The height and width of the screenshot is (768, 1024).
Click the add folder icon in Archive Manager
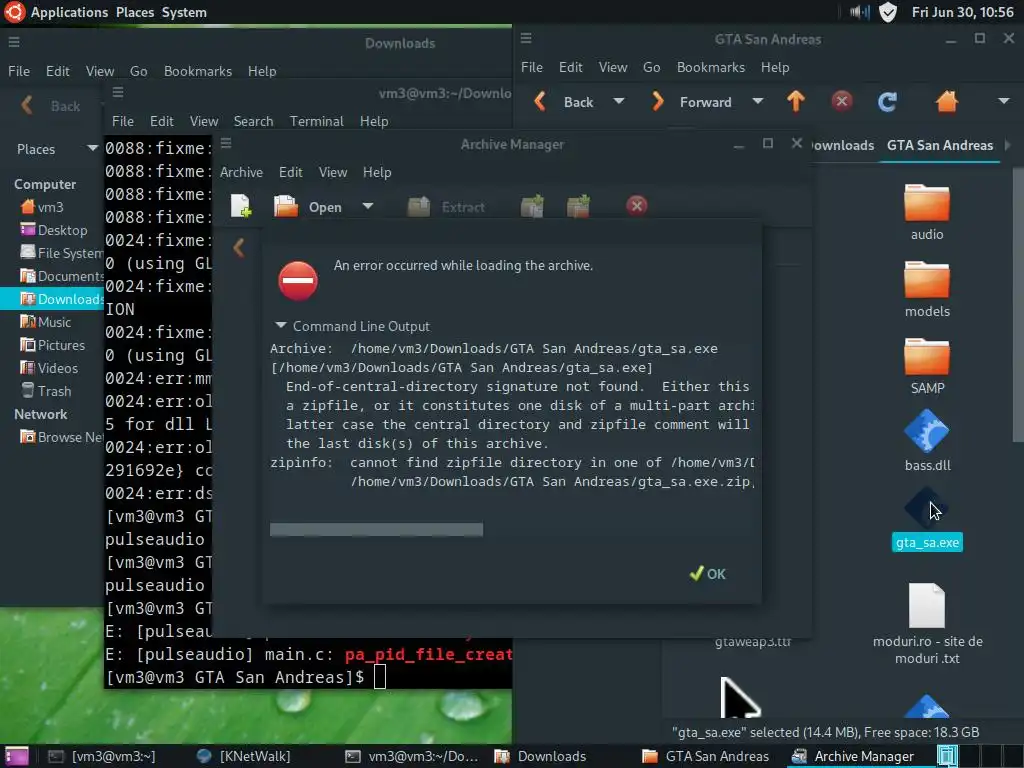[x=579, y=206]
